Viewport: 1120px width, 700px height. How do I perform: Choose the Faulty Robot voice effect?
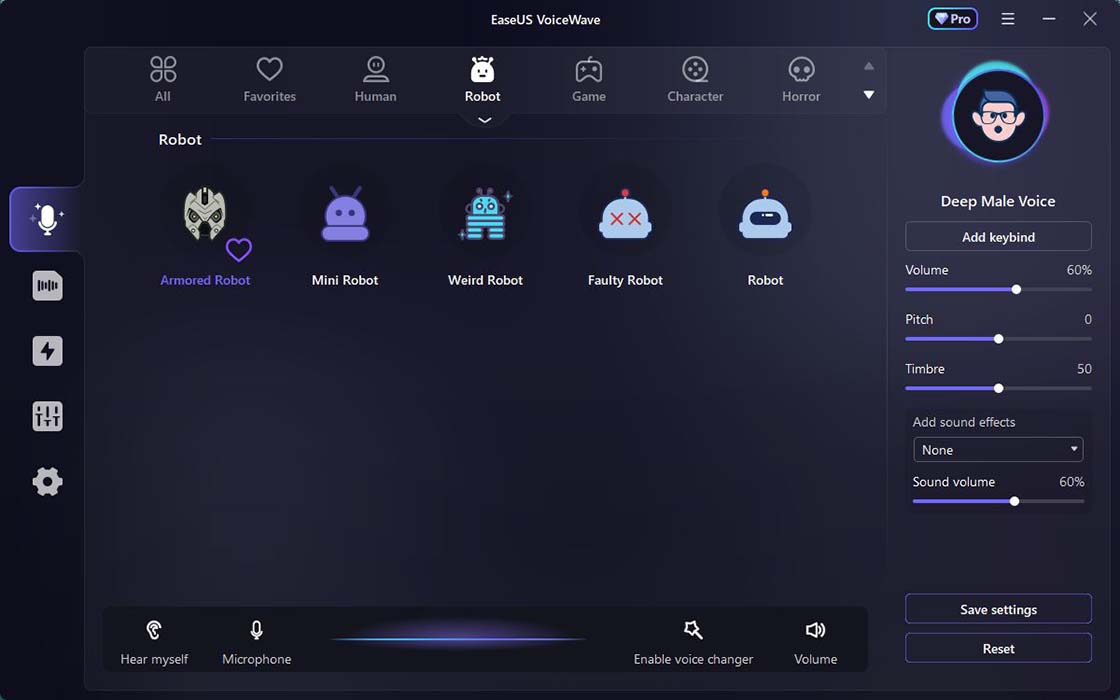pyautogui.click(x=625, y=215)
